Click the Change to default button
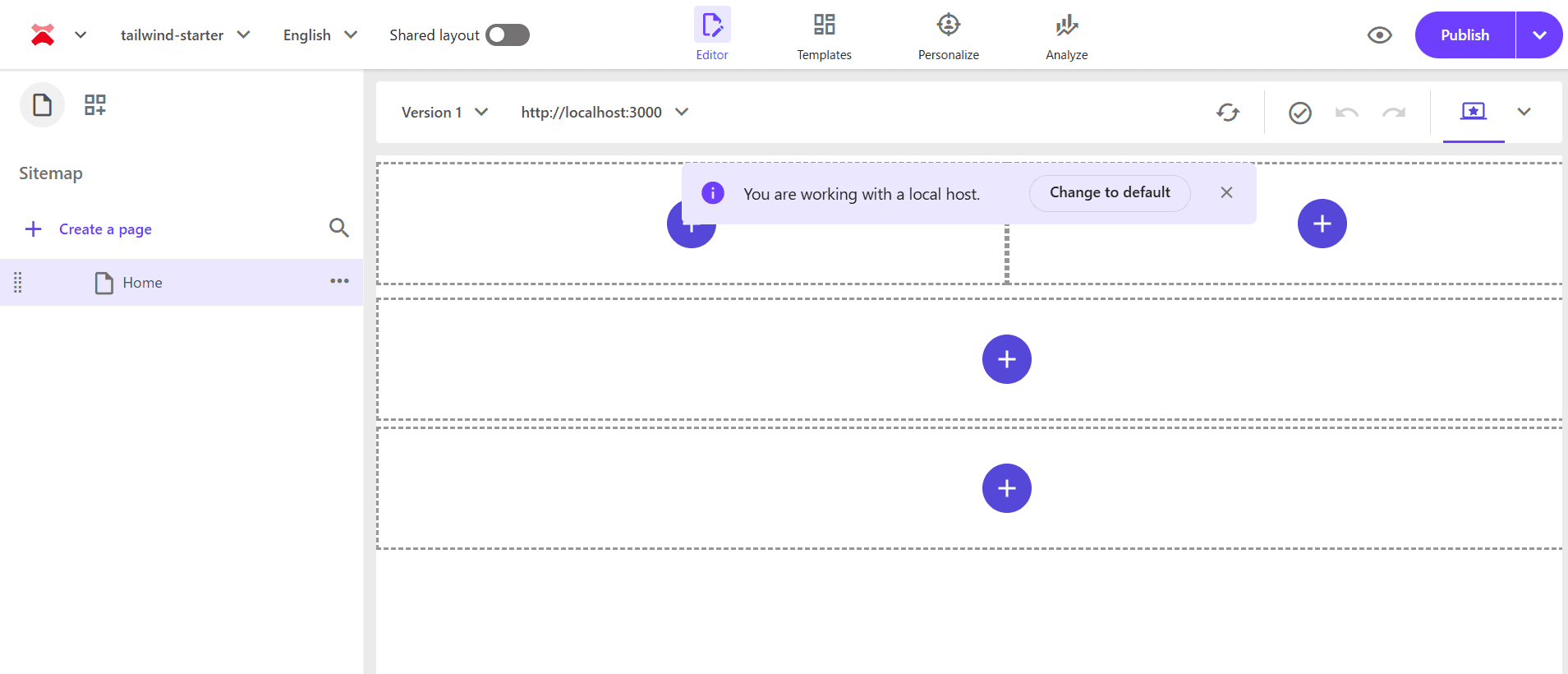 click(1109, 193)
